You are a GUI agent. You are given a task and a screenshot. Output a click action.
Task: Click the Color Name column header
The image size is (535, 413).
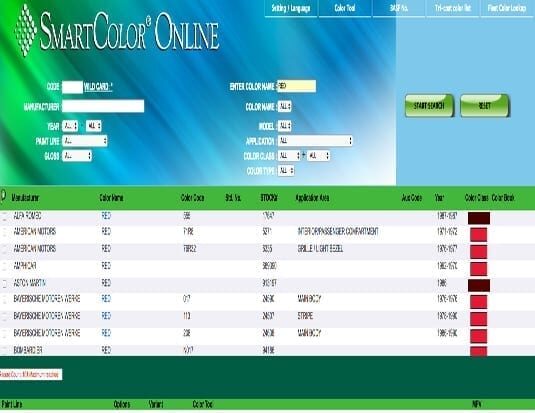pyautogui.click(x=112, y=198)
